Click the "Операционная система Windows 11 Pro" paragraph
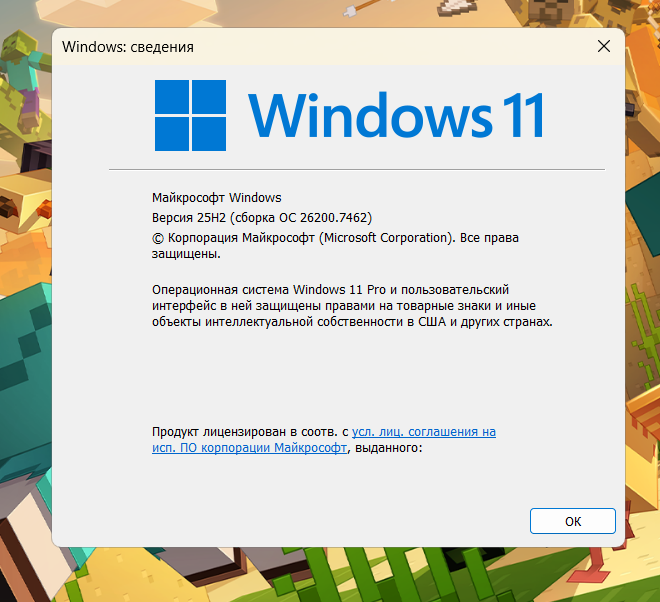The height and width of the screenshot is (602, 660). tap(352, 306)
